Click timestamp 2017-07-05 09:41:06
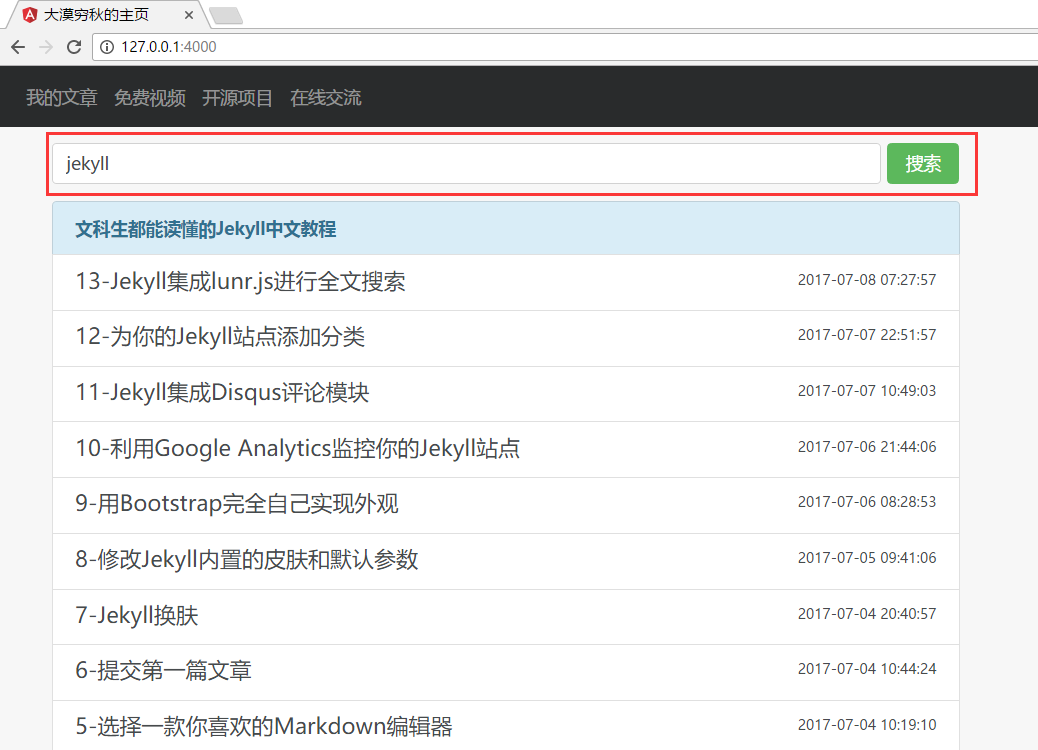 click(867, 558)
